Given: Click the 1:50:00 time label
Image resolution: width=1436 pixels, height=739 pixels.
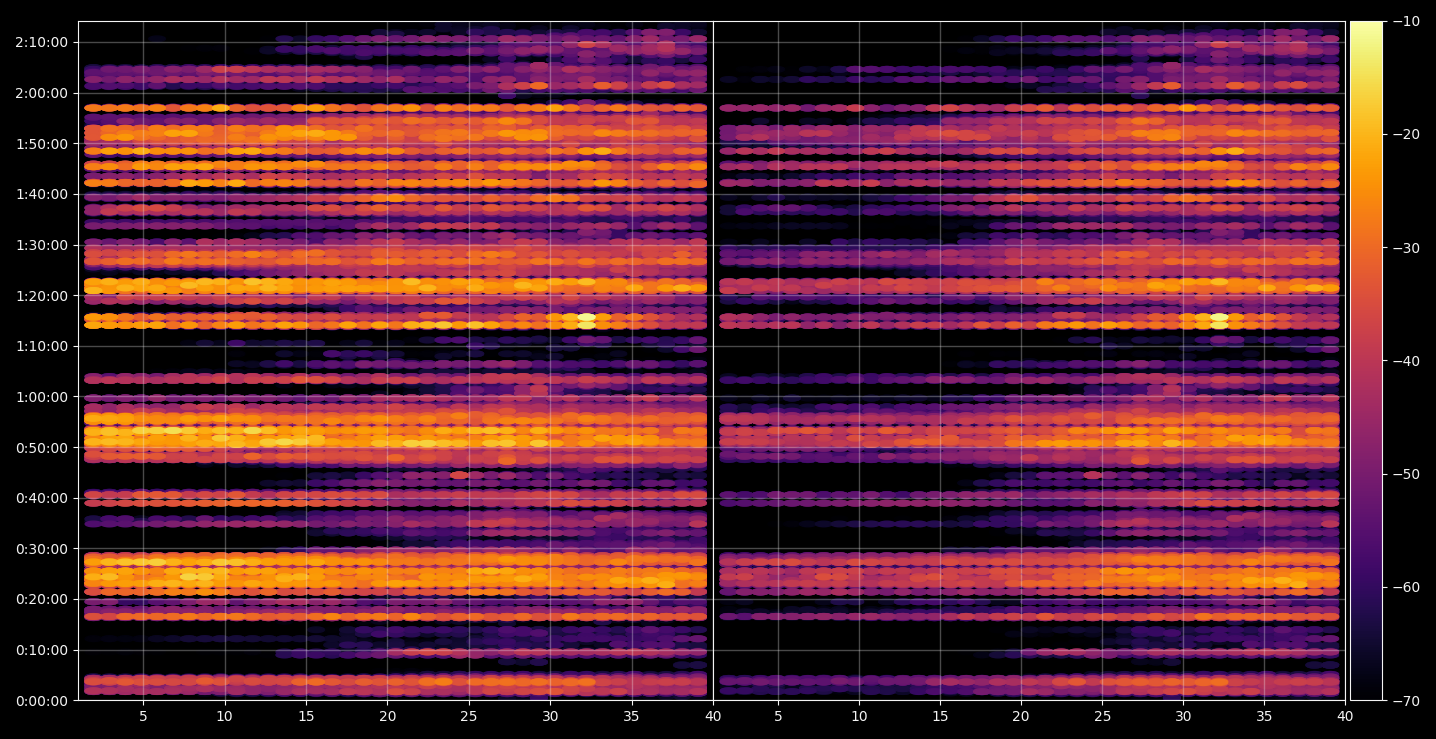Looking at the screenshot, I should pos(42,143).
